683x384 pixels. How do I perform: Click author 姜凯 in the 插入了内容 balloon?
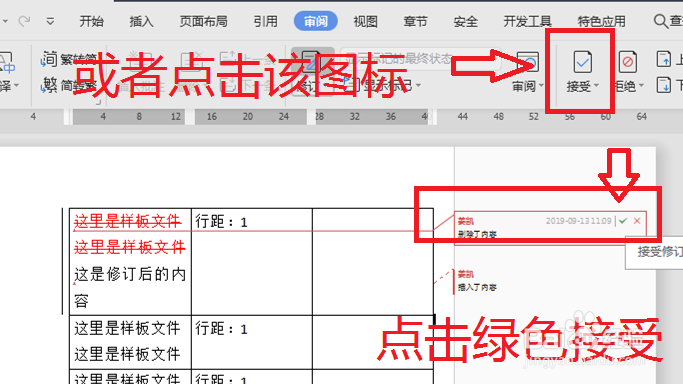tap(466, 274)
